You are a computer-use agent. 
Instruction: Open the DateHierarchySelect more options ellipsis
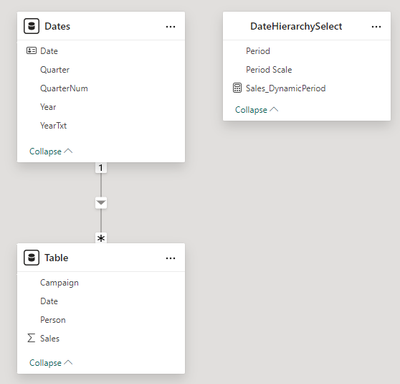(x=376, y=27)
